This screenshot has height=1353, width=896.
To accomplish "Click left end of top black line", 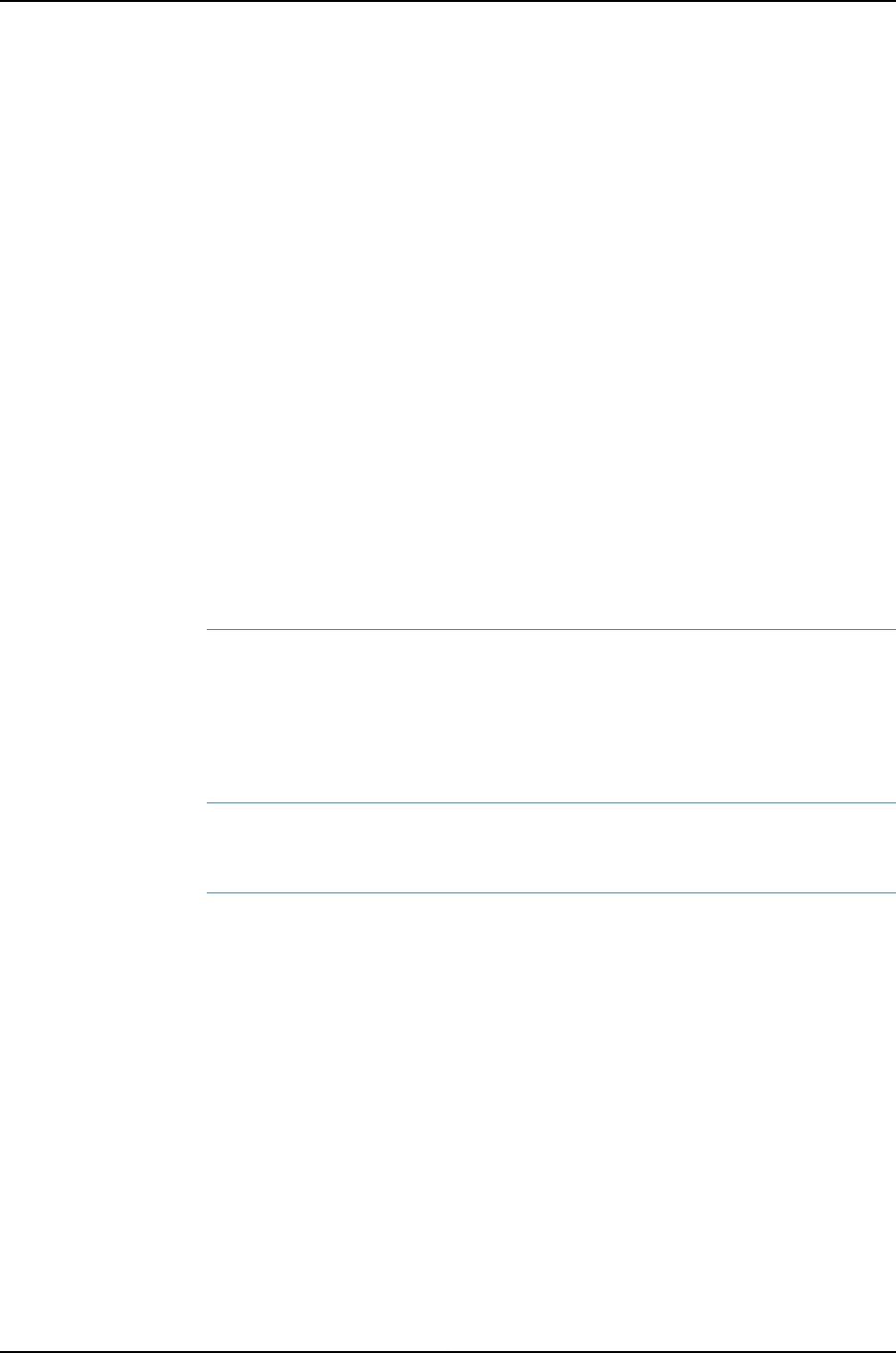I will (x=3, y=1).
